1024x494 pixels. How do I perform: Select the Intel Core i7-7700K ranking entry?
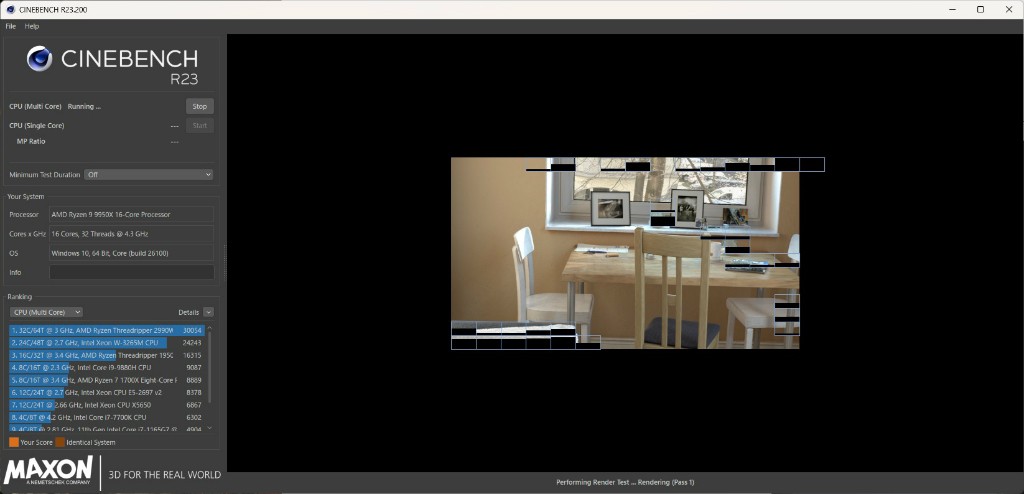click(107, 418)
